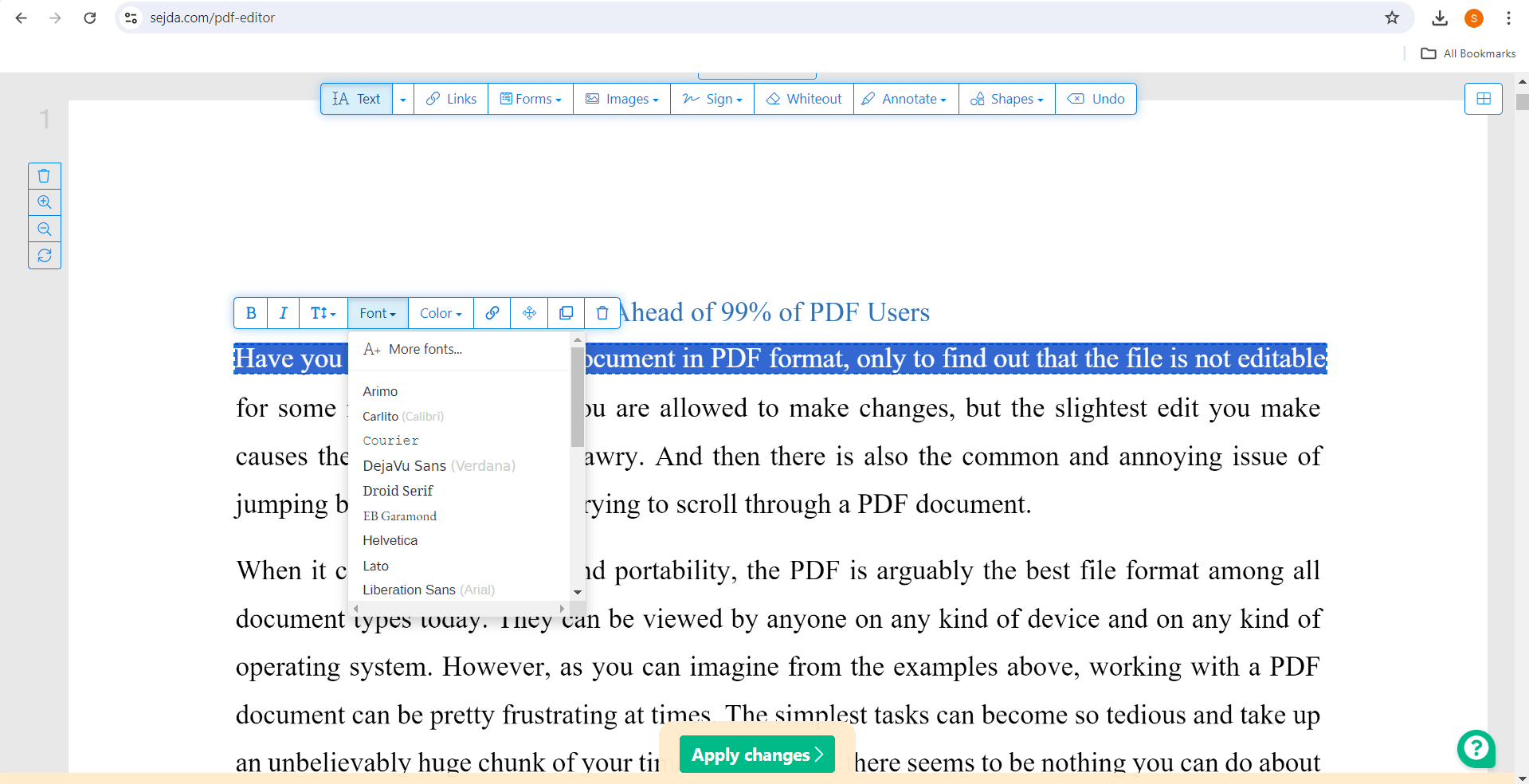Open the Forms dropdown

(x=531, y=99)
